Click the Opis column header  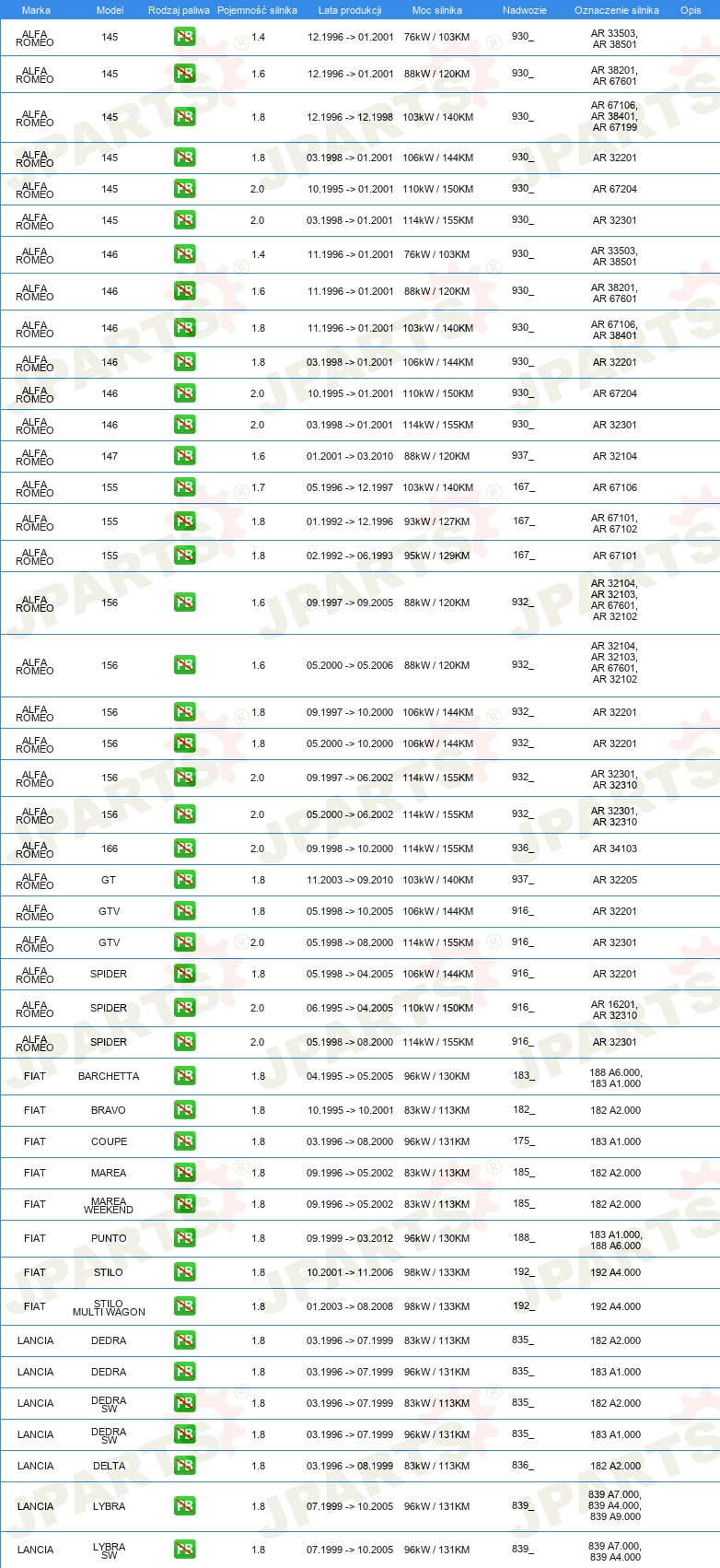pyautogui.click(x=691, y=10)
